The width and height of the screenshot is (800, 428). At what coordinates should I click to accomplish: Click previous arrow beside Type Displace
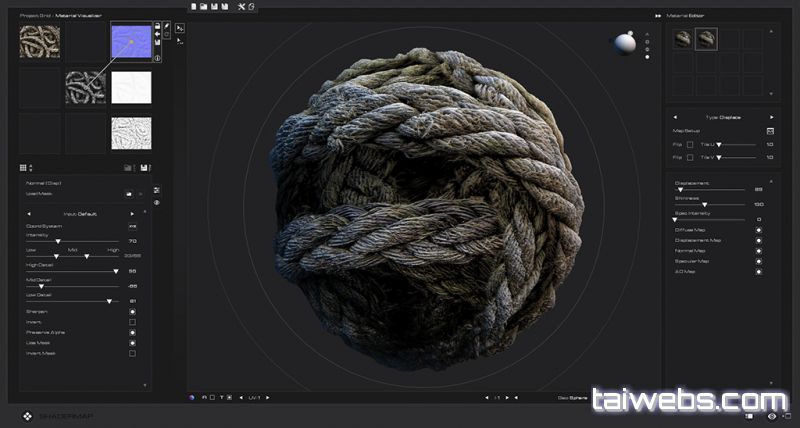673,115
